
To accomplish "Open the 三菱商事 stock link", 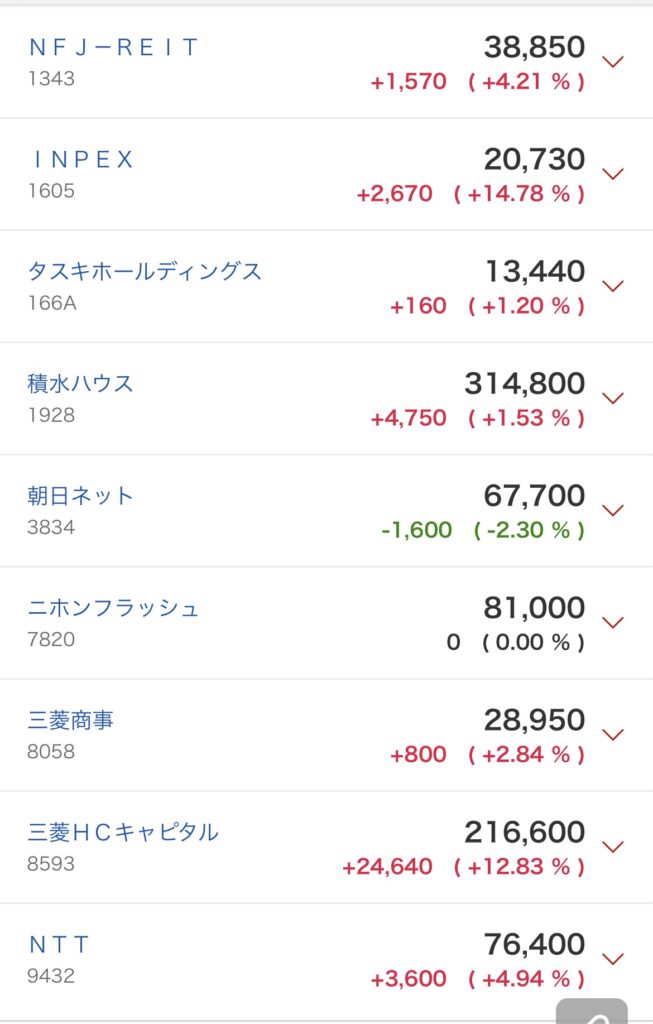I will 71,720.
